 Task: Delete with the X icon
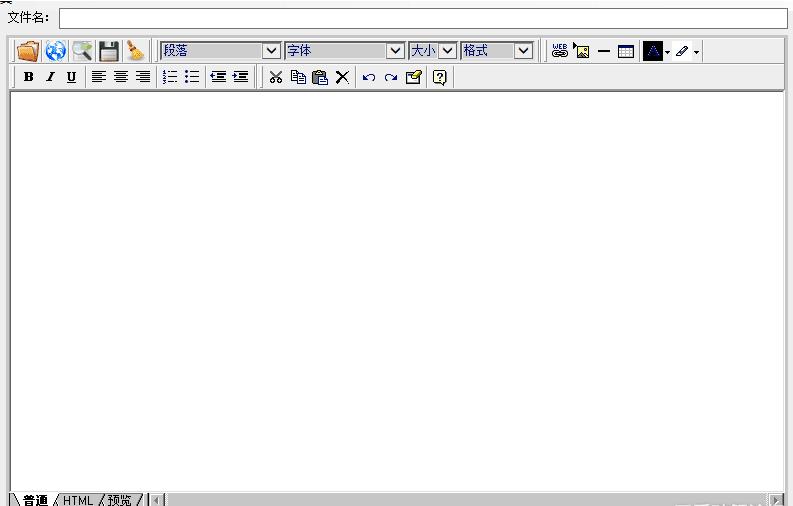(342, 77)
